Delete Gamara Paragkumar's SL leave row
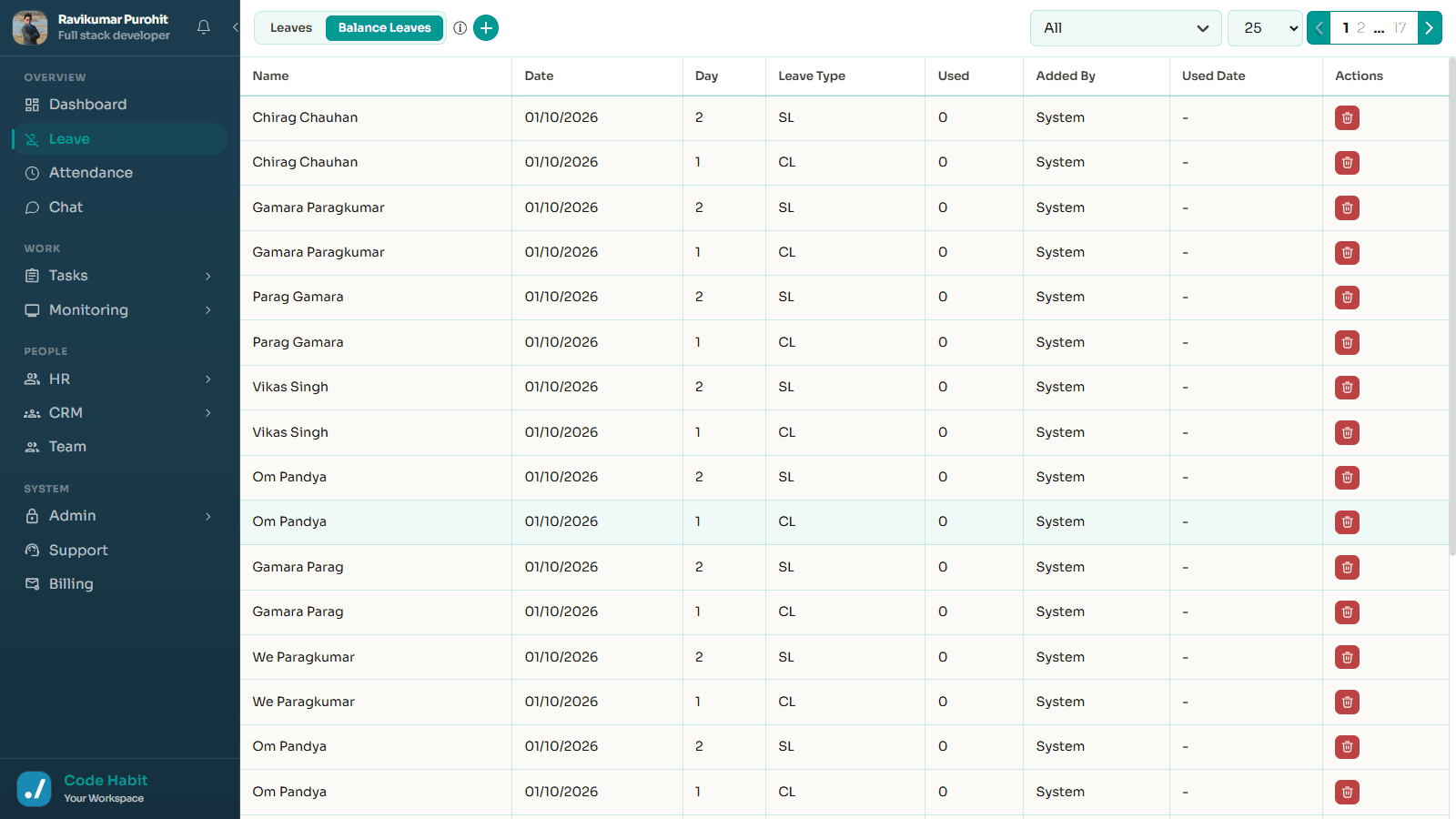1456x819 pixels. (x=1347, y=207)
